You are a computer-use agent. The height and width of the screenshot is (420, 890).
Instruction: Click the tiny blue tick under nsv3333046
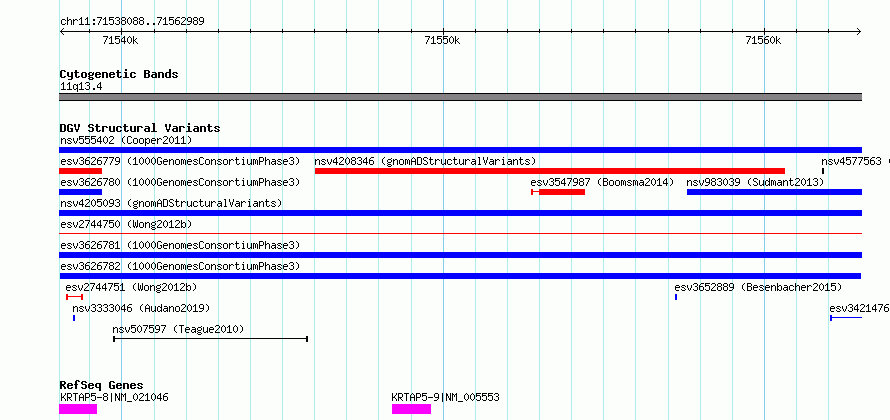(x=74, y=318)
